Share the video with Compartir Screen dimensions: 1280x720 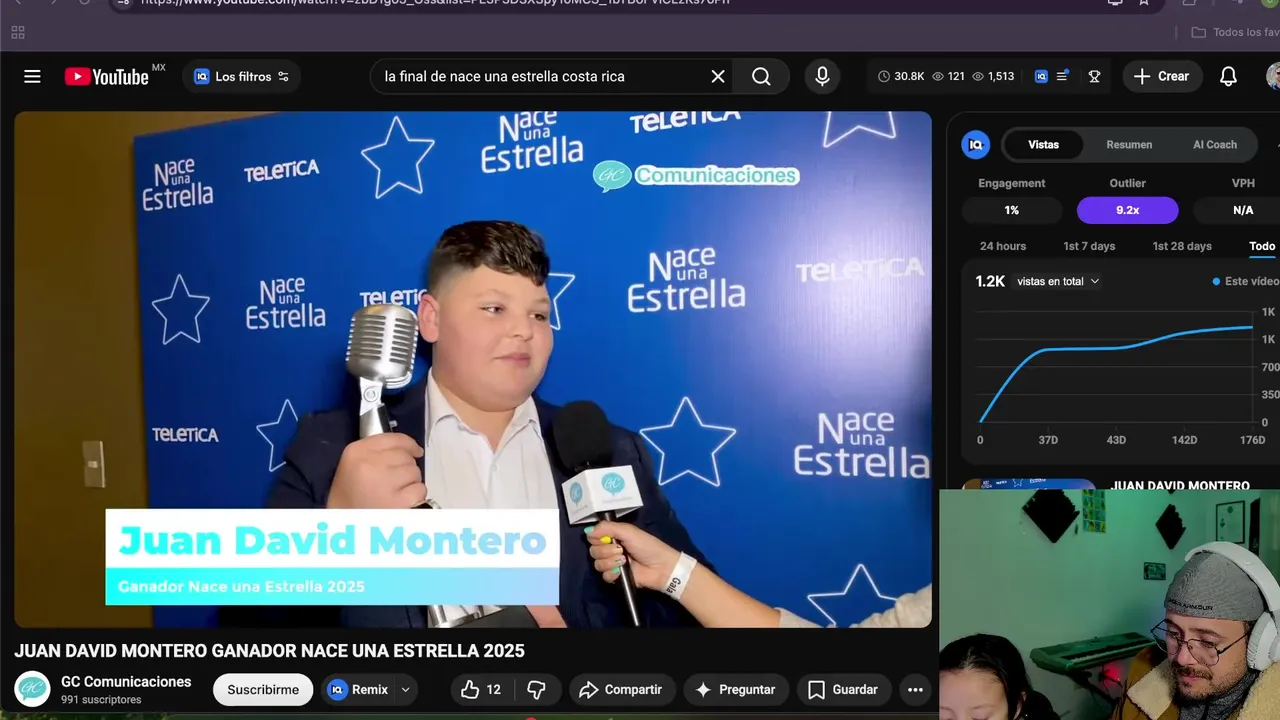coord(622,690)
